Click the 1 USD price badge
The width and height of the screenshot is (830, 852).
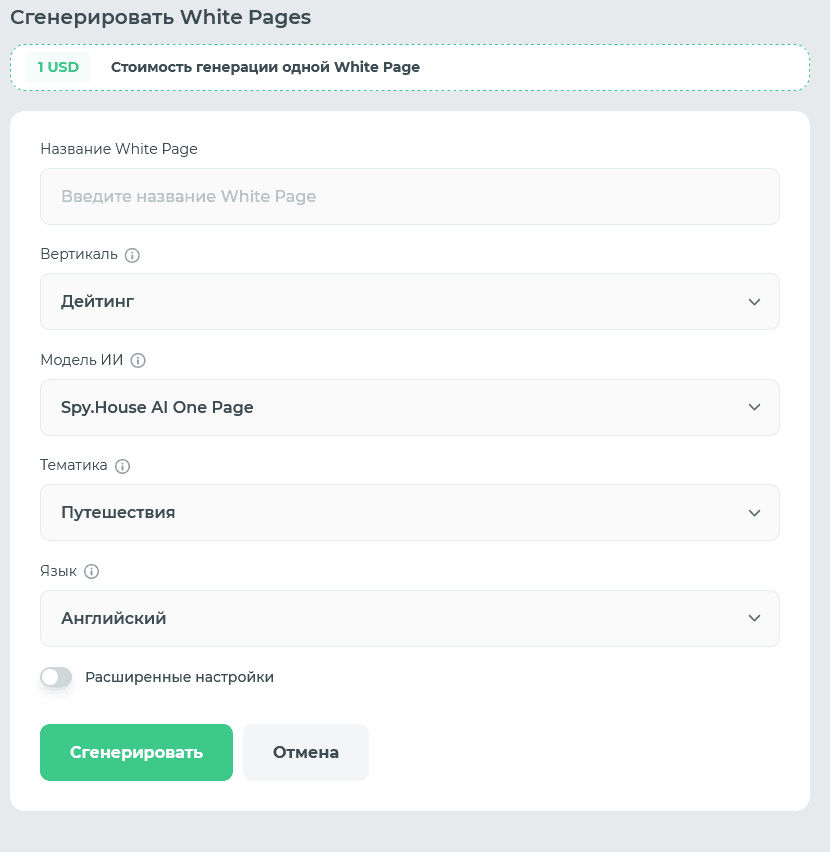(x=58, y=67)
